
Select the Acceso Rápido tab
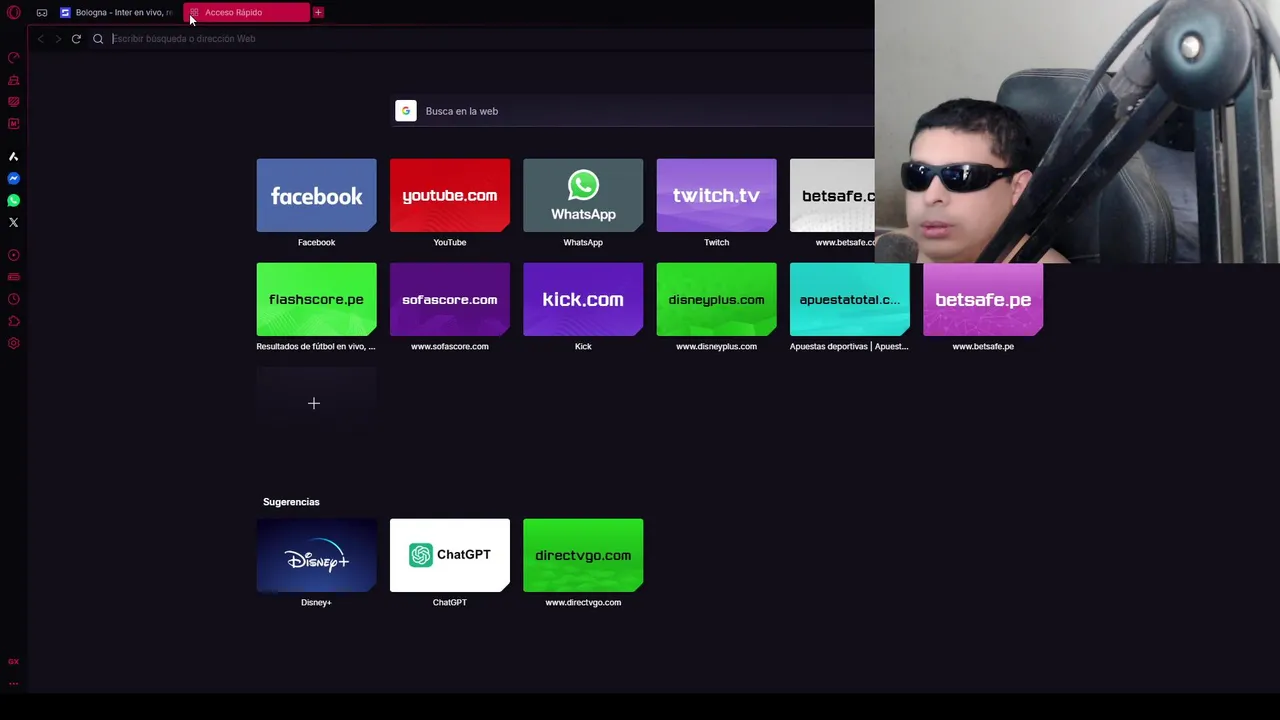click(x=246, y=13)
